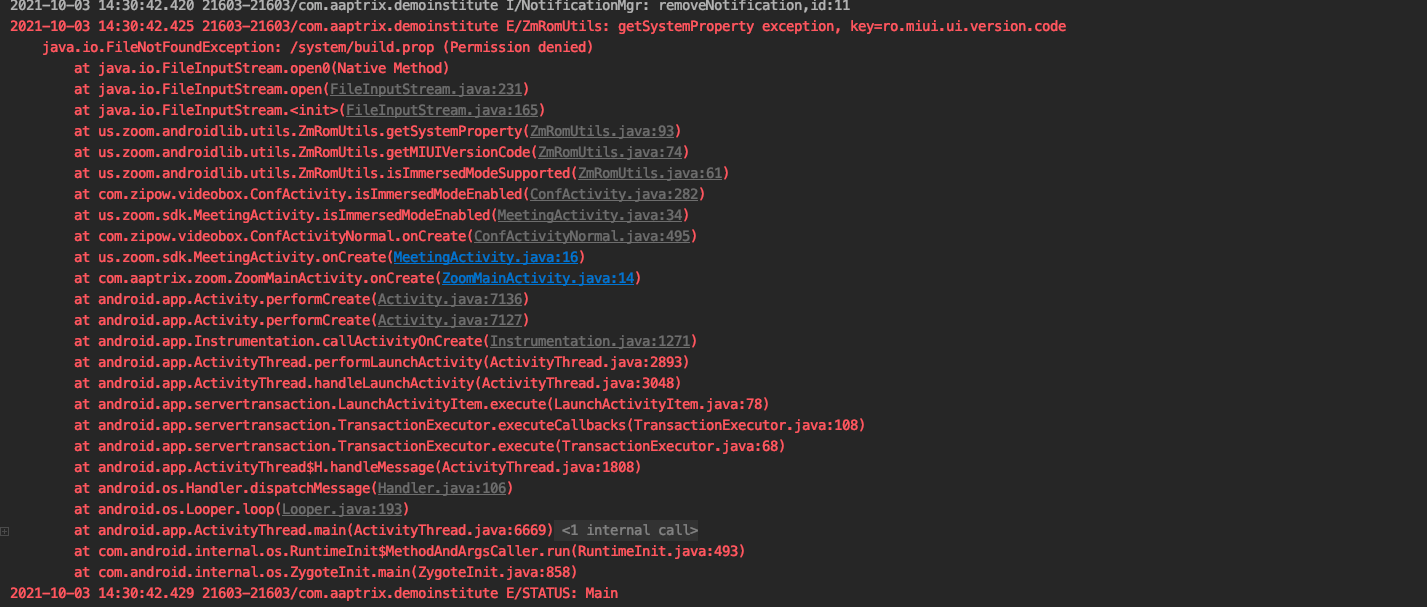Select the 'FileInputStream.open0(Native Method)' line
Screen dimensions: 1427x607
coord(262,68)
